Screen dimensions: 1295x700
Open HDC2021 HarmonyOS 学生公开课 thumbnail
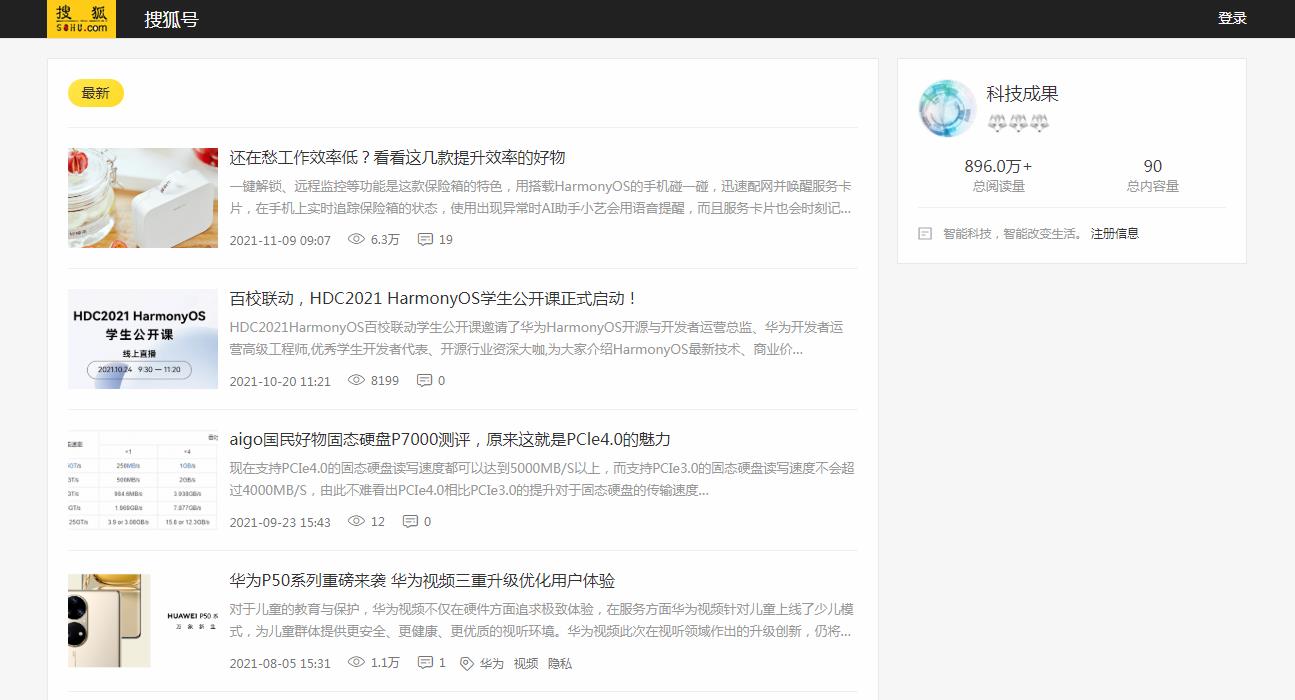(143, 339)
